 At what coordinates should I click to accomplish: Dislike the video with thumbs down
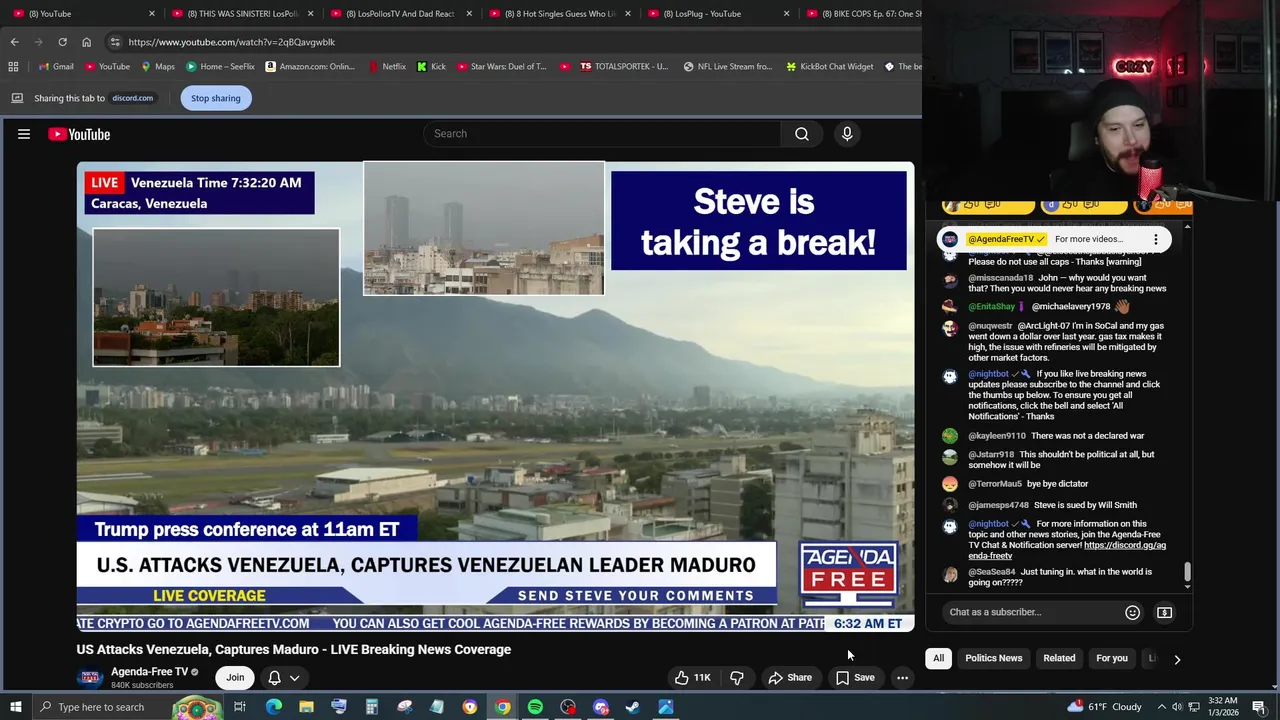[x=737, y=677]
